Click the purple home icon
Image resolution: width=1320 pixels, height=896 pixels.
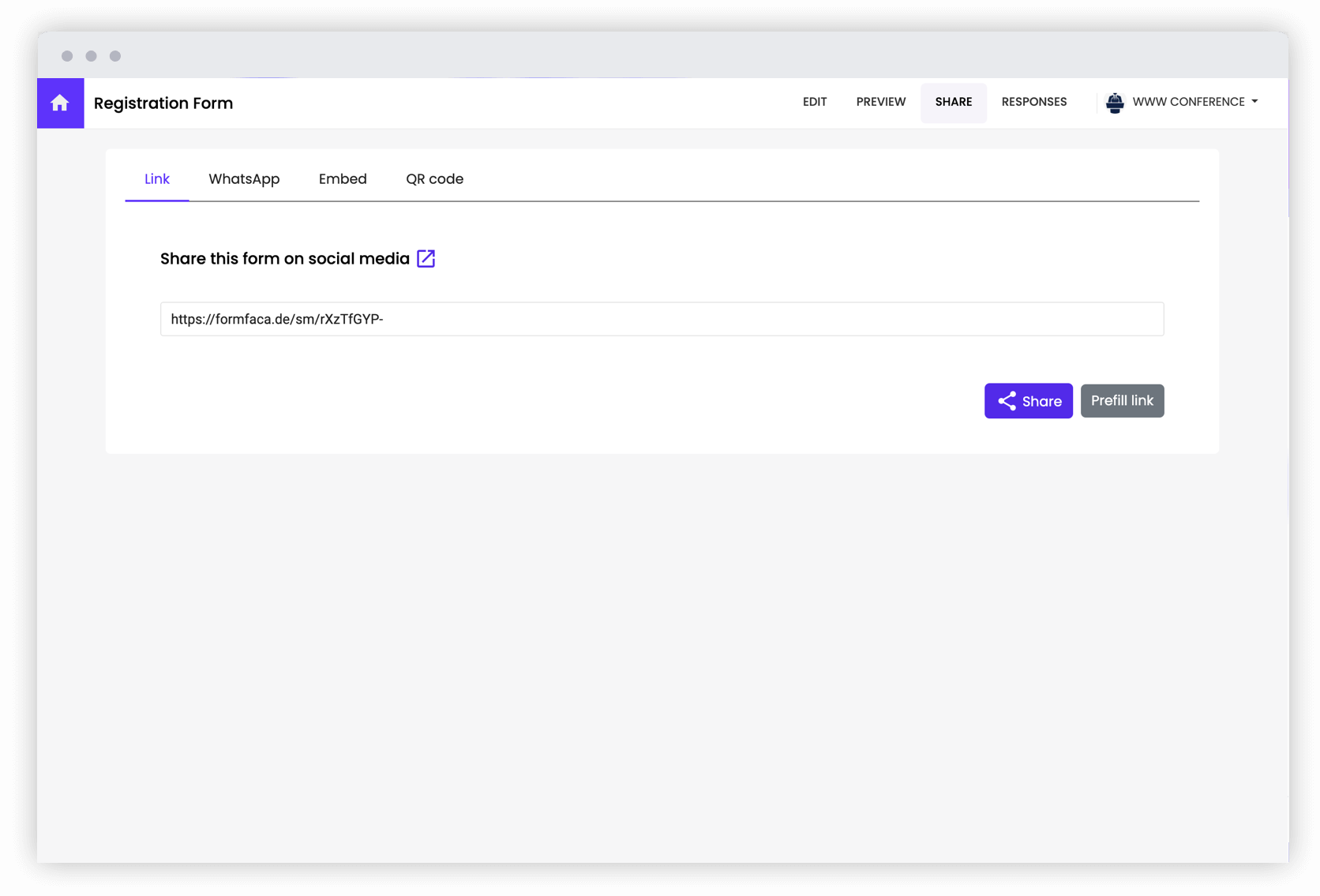60,103
